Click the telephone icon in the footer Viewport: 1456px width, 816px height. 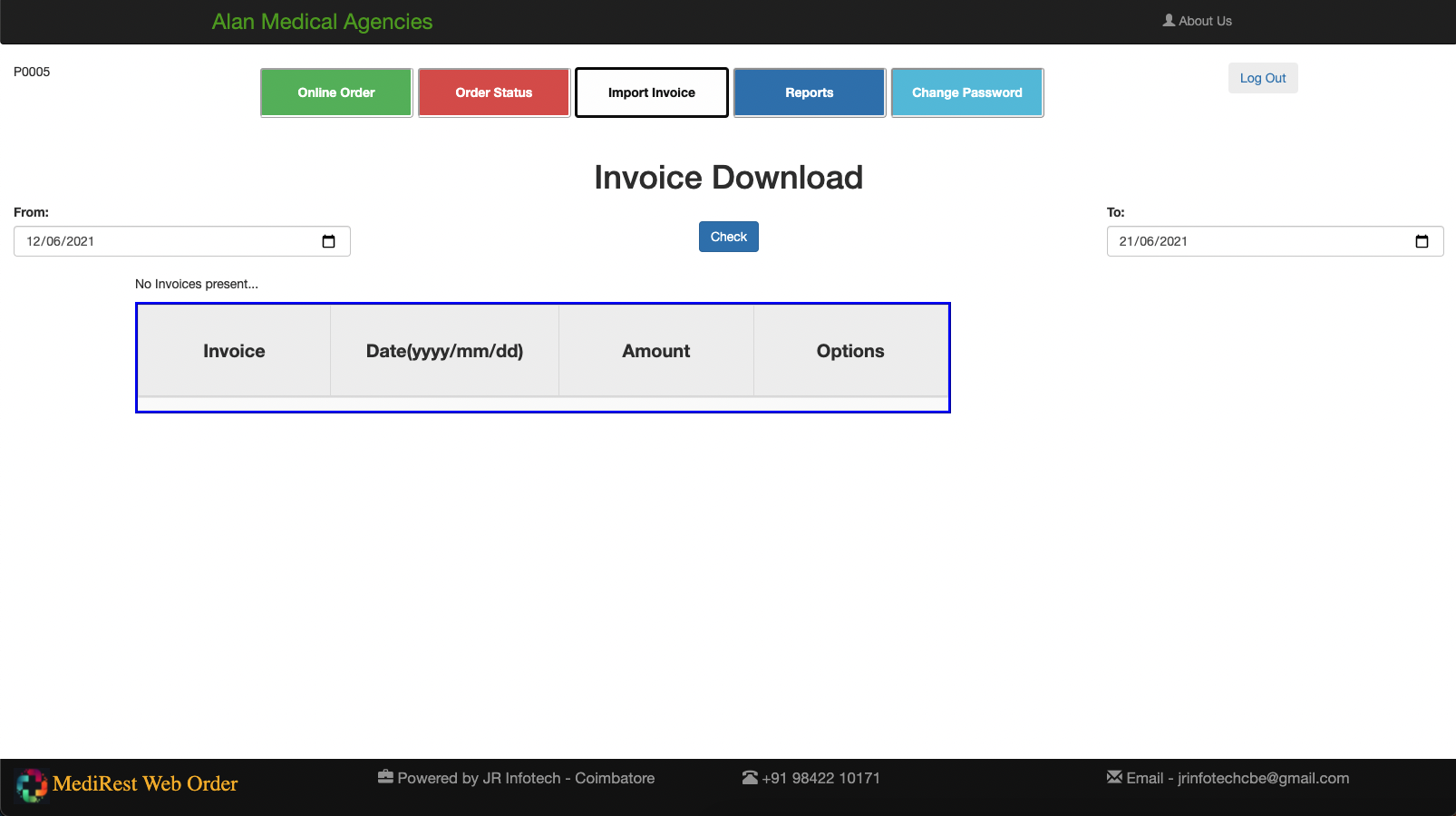point(750,778)
